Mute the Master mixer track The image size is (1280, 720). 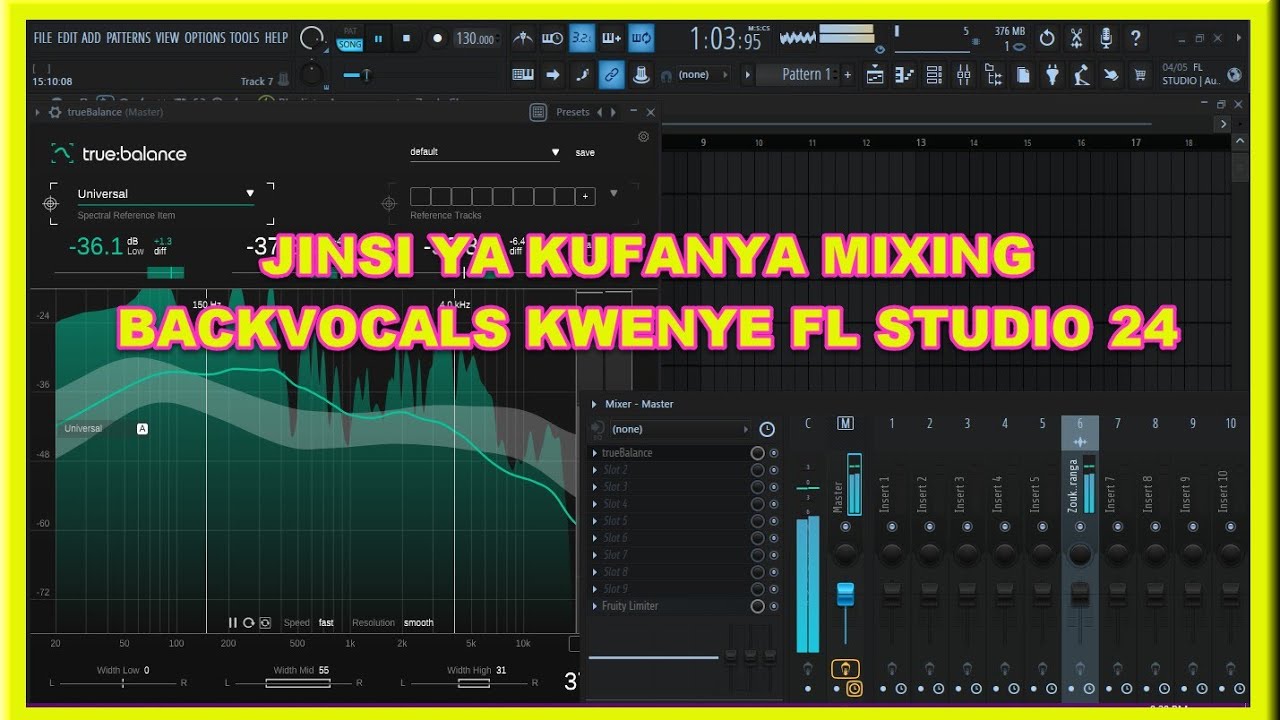(x=845, y=526)
